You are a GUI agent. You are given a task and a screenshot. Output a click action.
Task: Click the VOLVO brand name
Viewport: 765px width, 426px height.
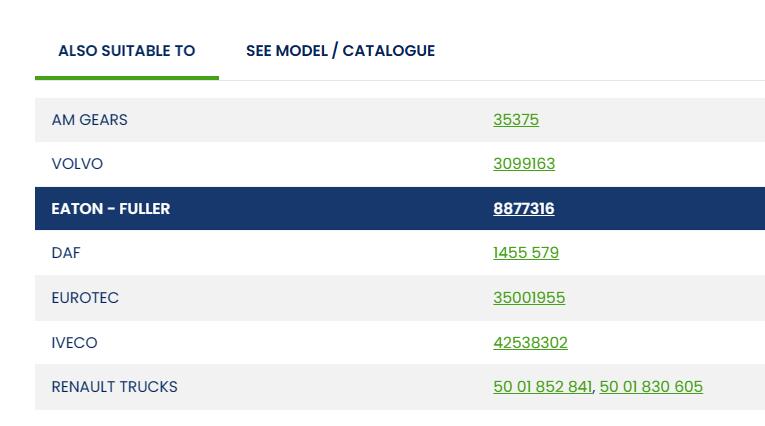click(x=77, y=164)
